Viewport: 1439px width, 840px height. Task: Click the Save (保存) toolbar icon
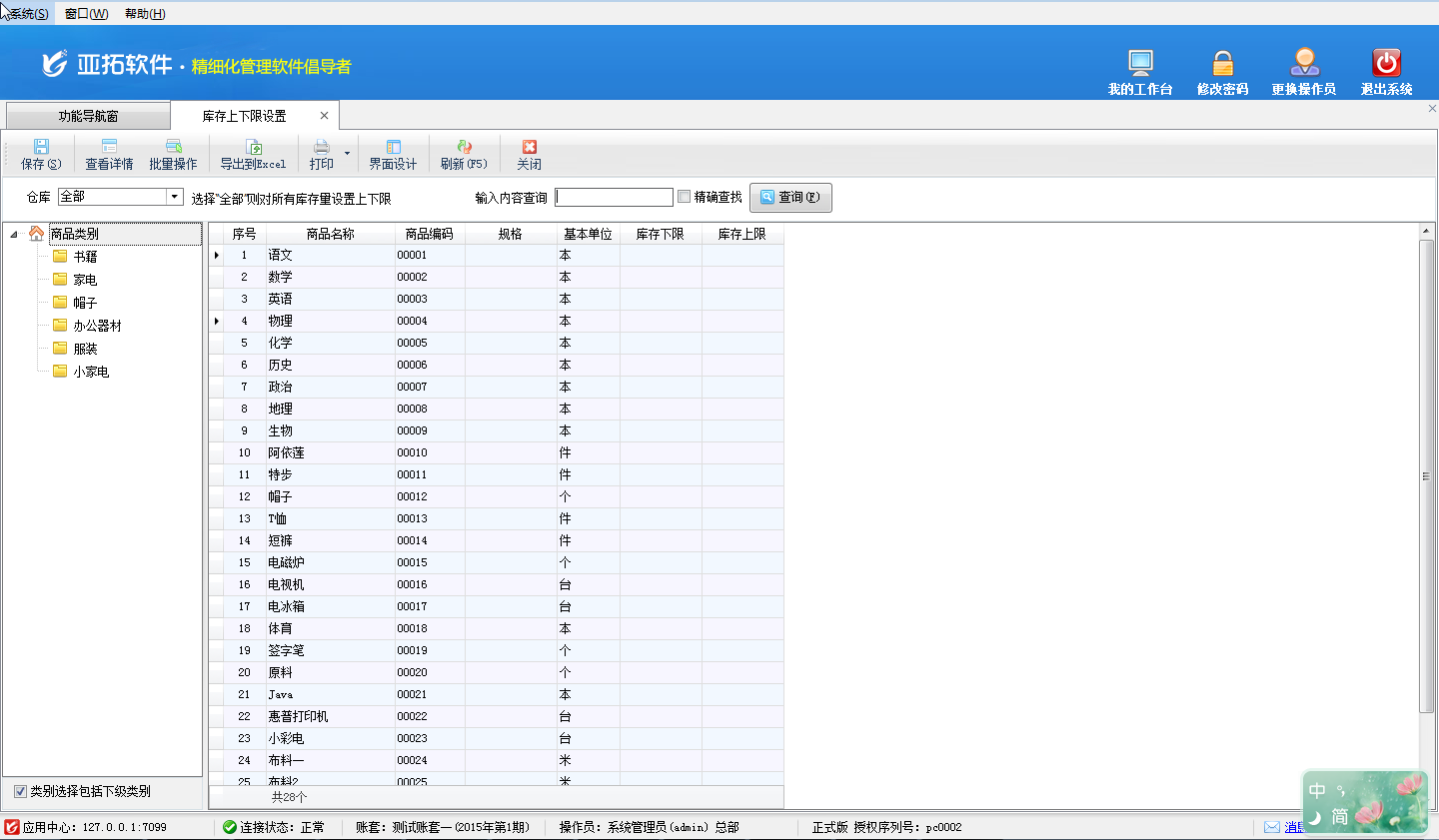point(41,147)
